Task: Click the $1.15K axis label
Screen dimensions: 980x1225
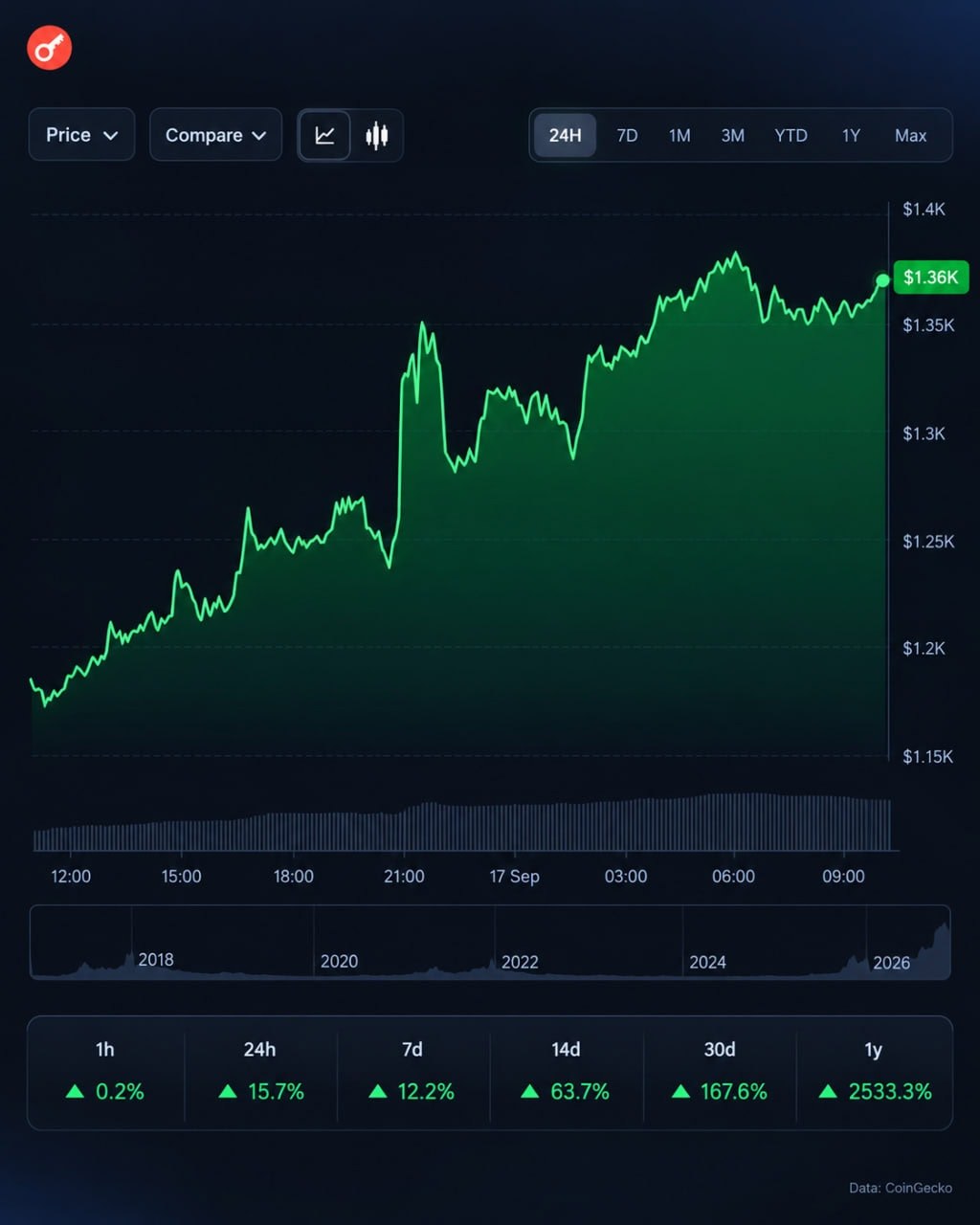Action: [x=927, y=756]
